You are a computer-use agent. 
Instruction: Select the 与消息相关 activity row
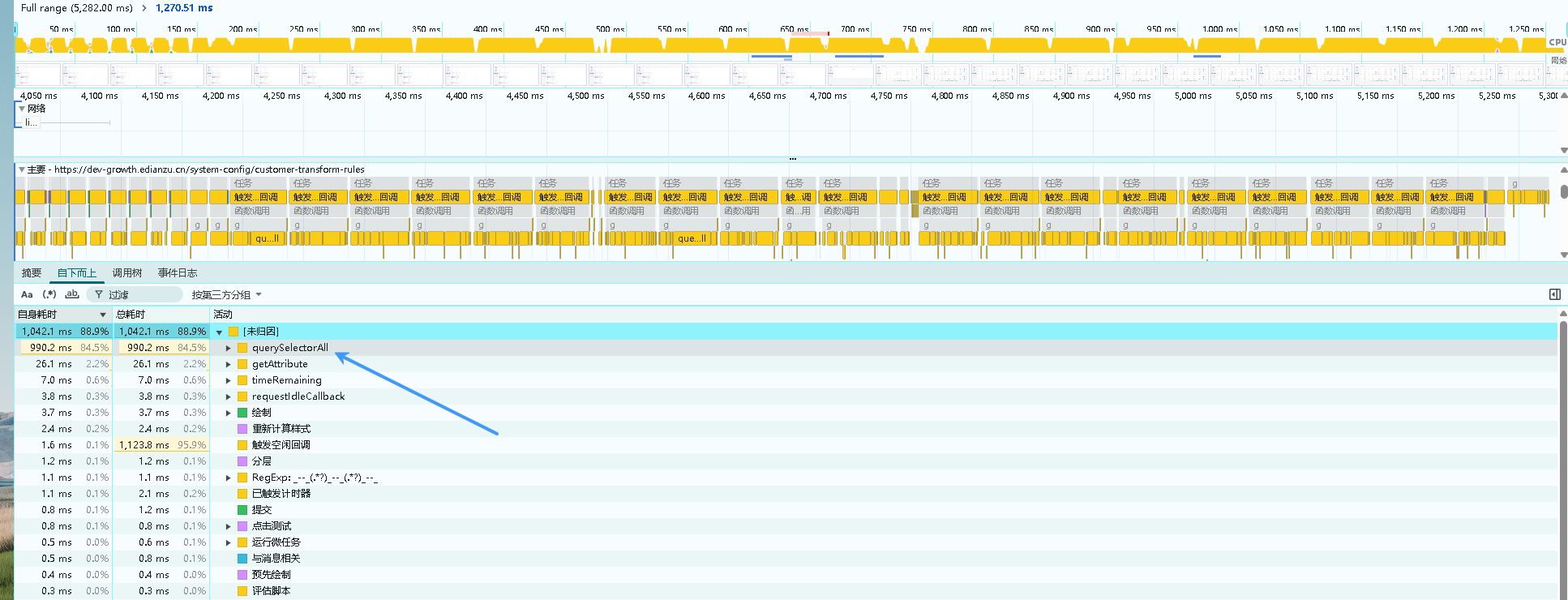(x=786, y=559)
